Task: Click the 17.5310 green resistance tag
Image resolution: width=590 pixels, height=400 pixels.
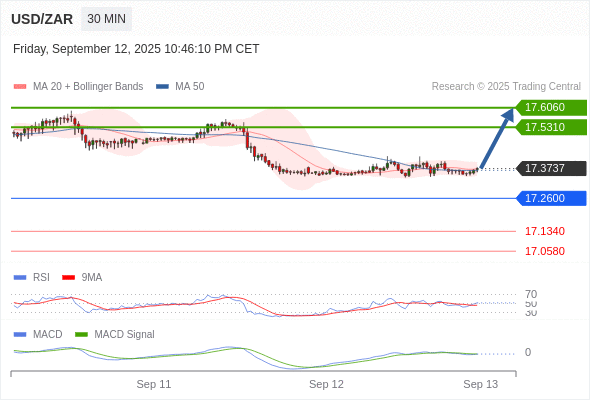Action: [x=551, y=127]
